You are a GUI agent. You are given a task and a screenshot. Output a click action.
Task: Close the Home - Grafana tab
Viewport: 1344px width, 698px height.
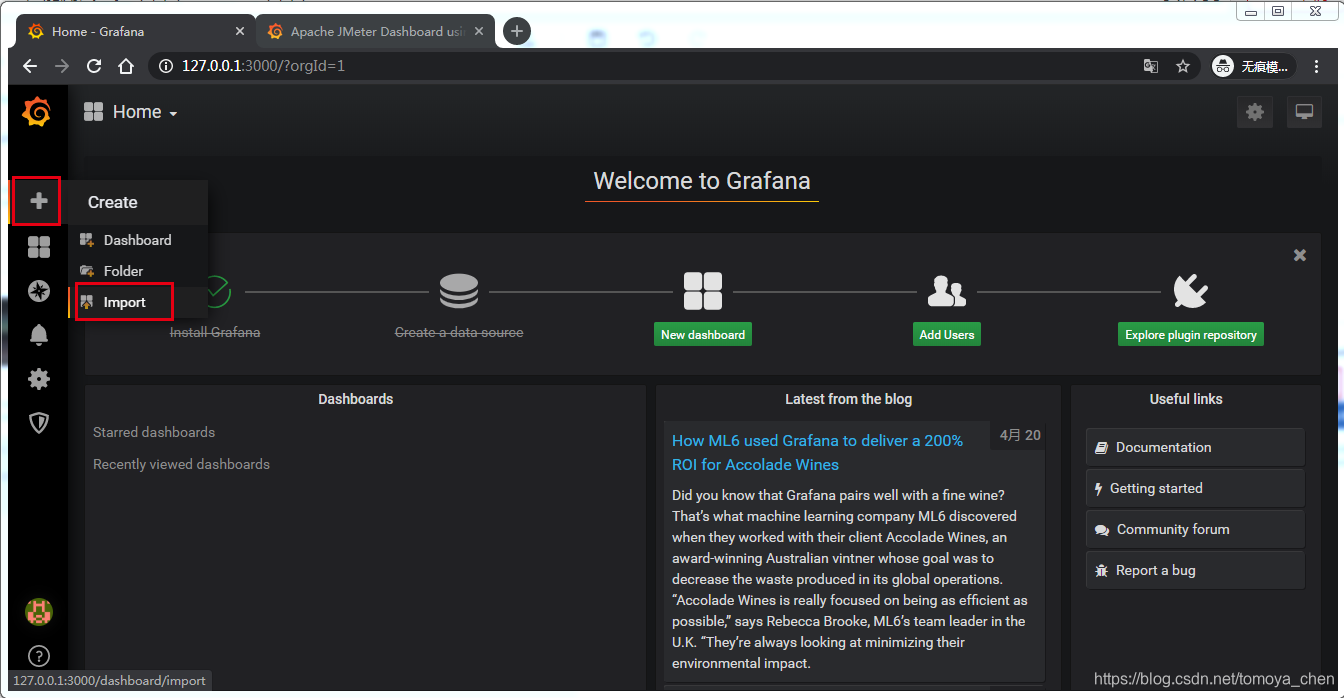click(x=239, y=31)
